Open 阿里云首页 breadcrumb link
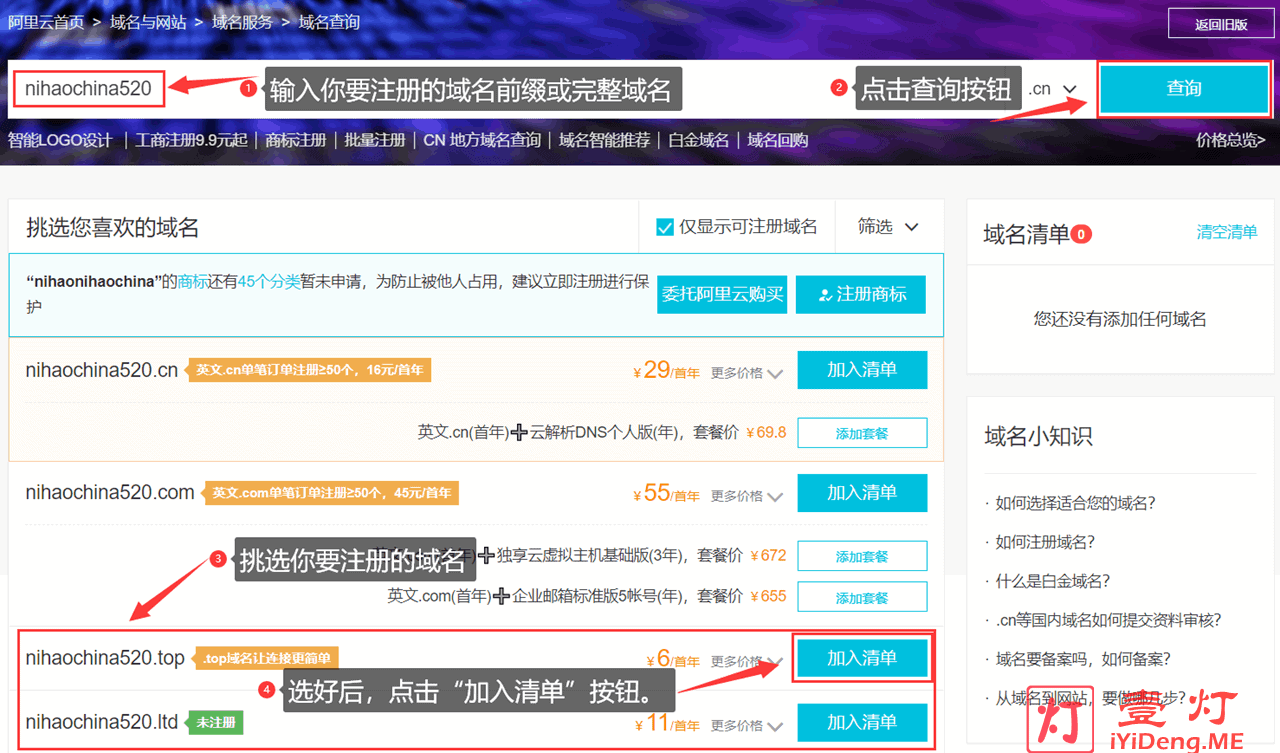 point(46,22)
